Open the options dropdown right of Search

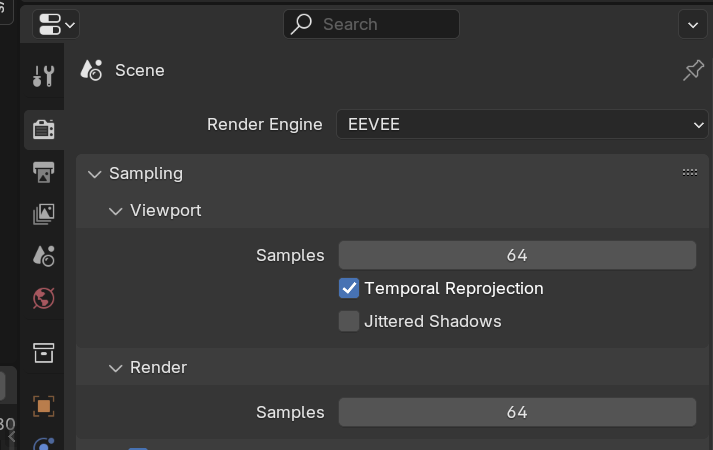(692, 24)
